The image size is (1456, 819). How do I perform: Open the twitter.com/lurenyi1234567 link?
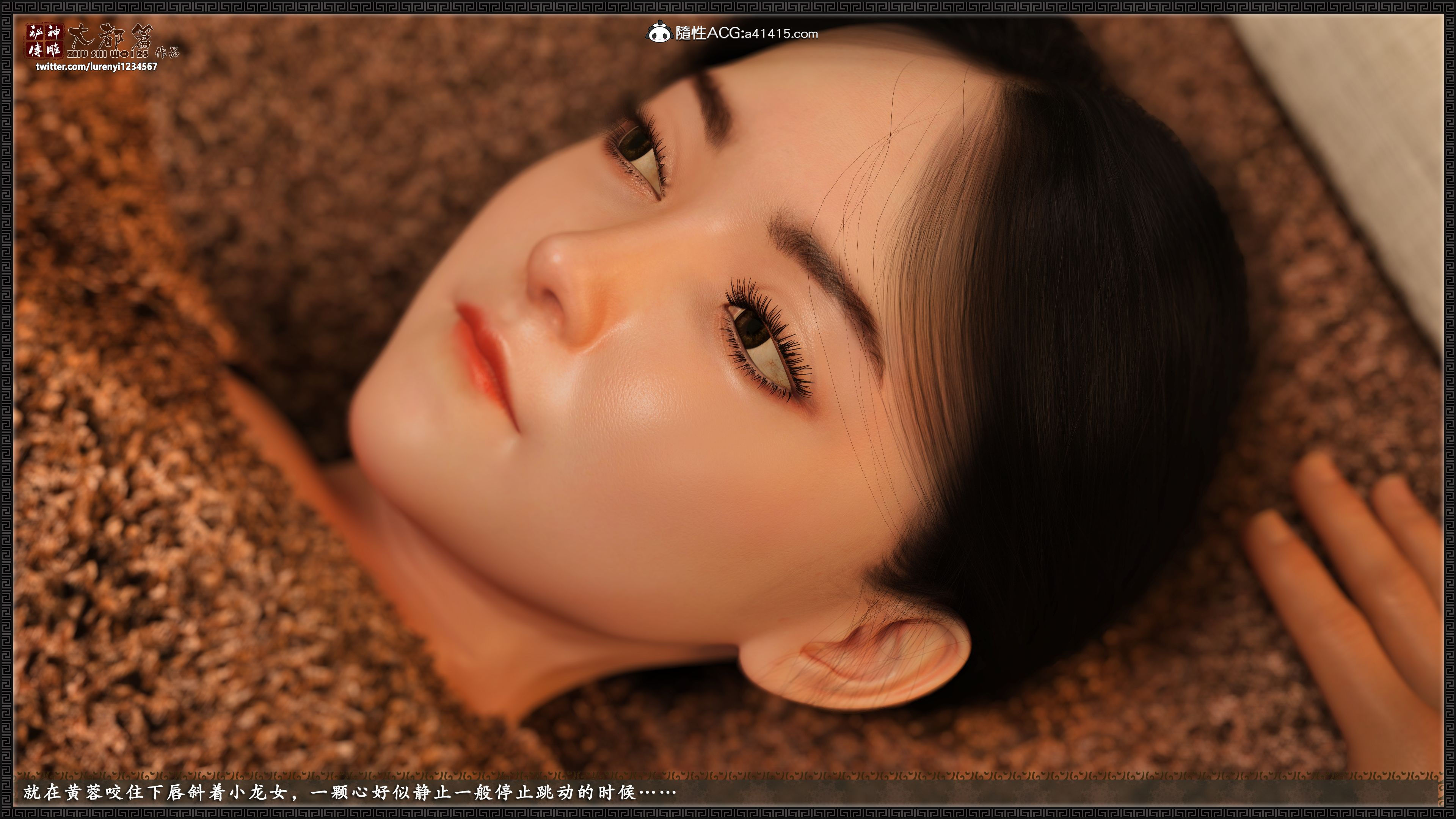tap(97, 67)
